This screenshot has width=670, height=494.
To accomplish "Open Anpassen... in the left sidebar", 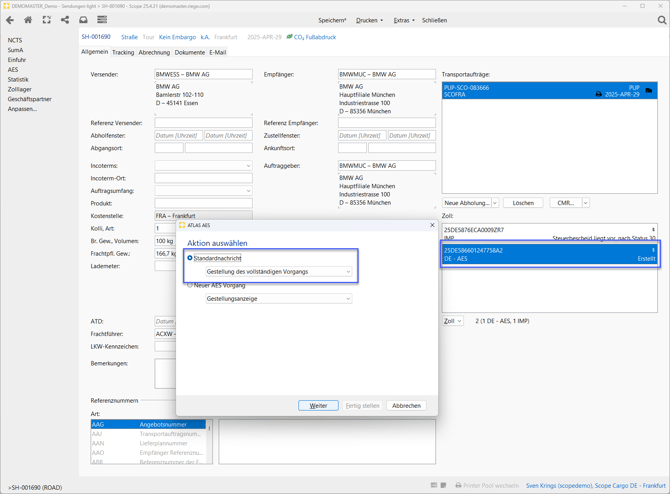I will click(22, 109).
